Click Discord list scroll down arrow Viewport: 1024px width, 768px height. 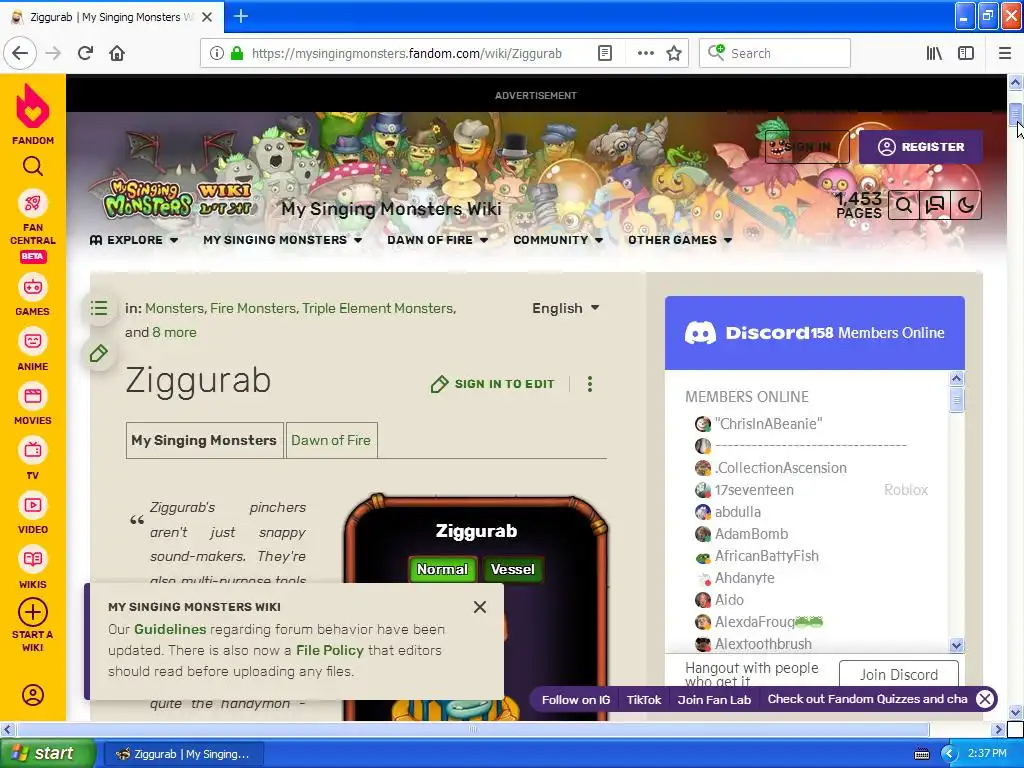[957, 645]
